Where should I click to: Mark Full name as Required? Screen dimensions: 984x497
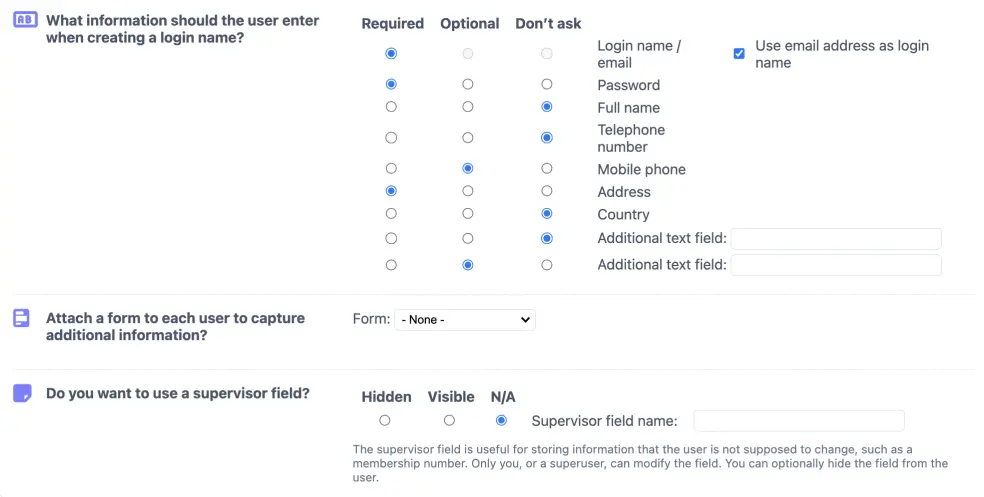pyautogui.click(x=391, y=107)
